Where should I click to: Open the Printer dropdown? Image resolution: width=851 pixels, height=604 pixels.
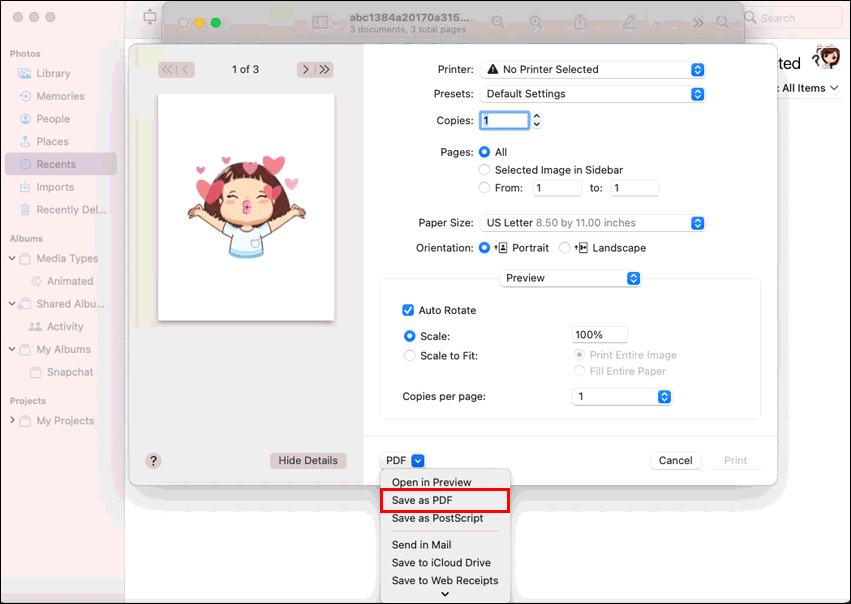(x=593, y=69)
